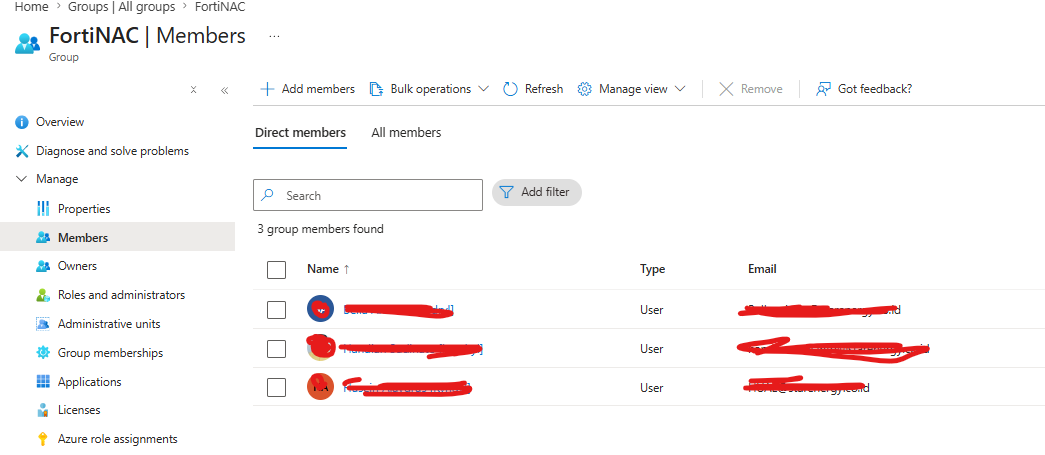The image size is (1045, 455).
Task: Click the Add filter button
Action: [x=536, y=192]
